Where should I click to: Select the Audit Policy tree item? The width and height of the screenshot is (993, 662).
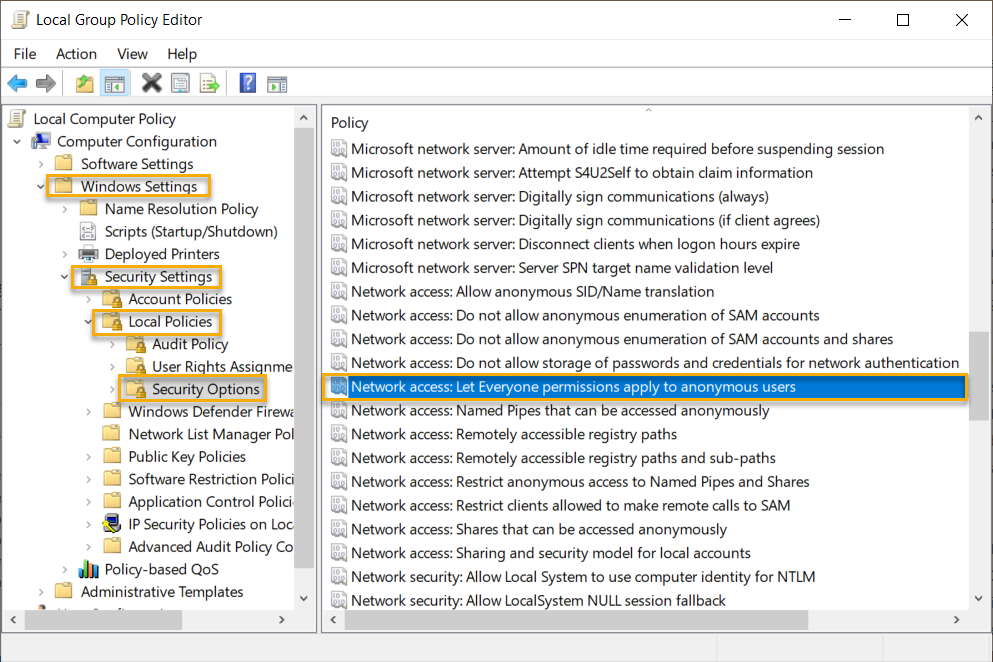tap(188, 343)
